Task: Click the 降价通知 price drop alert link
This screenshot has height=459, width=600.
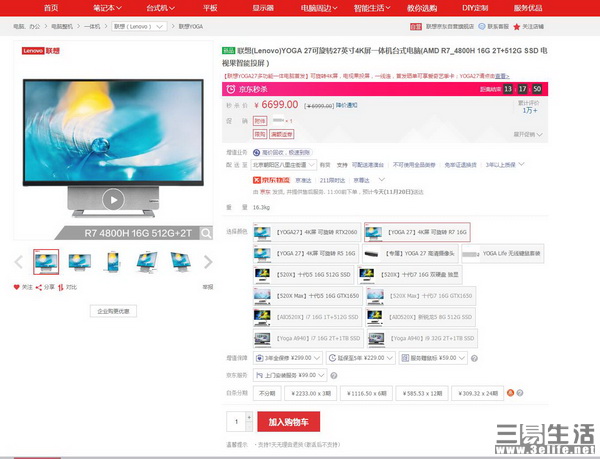Action: pyautogui.click(x=347, y=105)
